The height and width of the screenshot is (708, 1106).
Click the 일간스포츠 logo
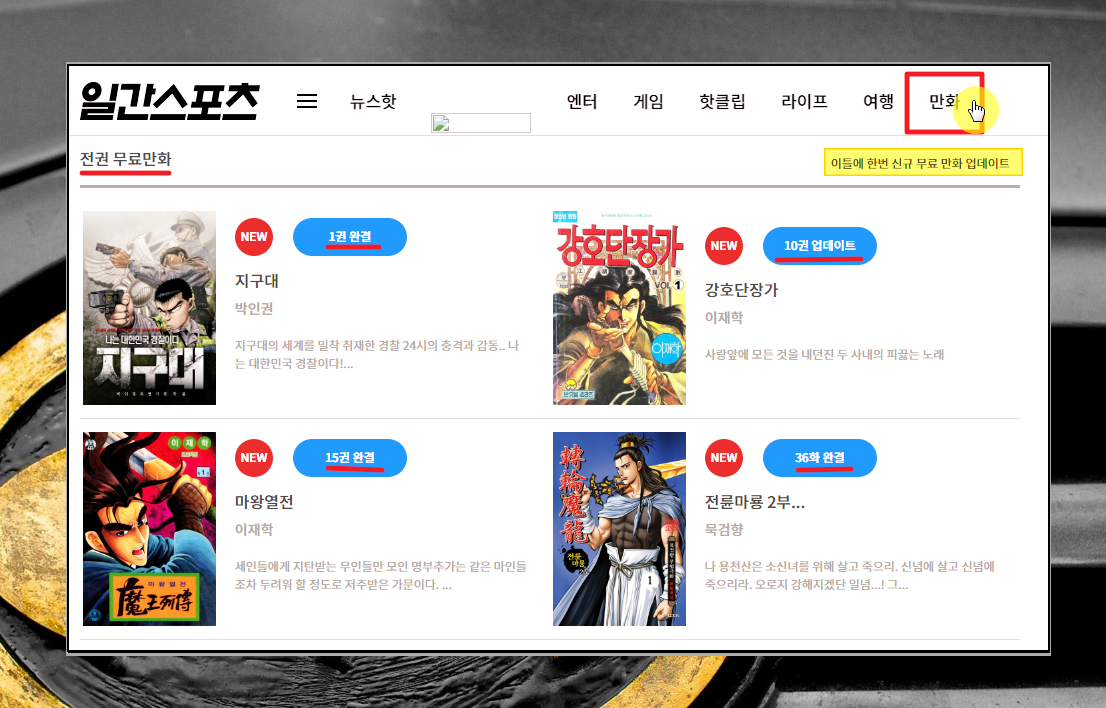[x=170, y=101]
